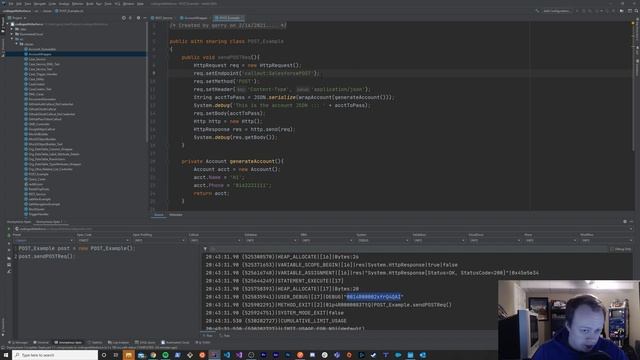Collapse all in the Project panel
640x360 pixels.
pos(131,18)
